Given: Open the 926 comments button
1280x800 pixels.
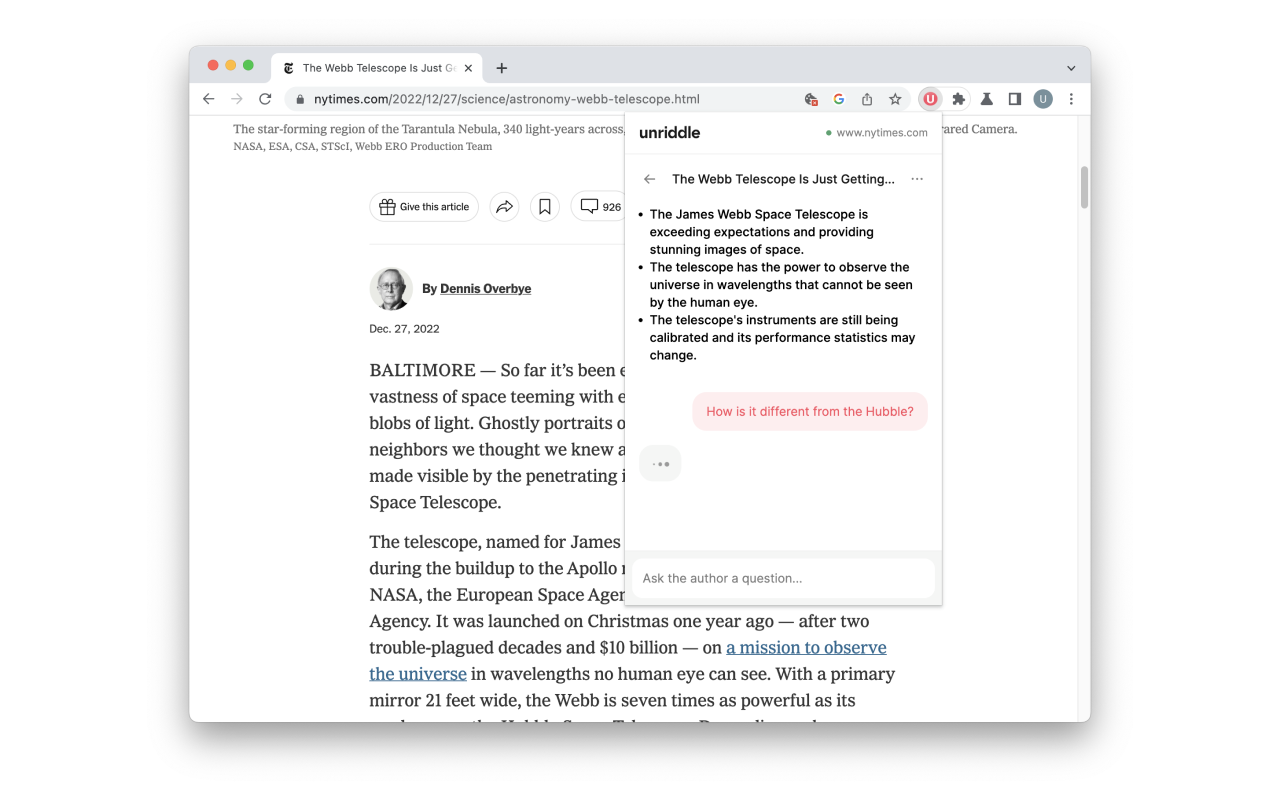Looking at the screenshot, I should (598, 207).
